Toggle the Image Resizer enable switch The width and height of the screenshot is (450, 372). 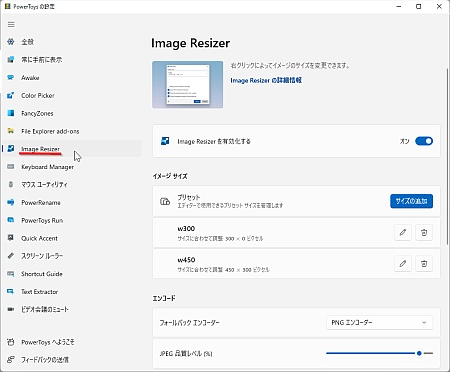[x=424, y=141]
